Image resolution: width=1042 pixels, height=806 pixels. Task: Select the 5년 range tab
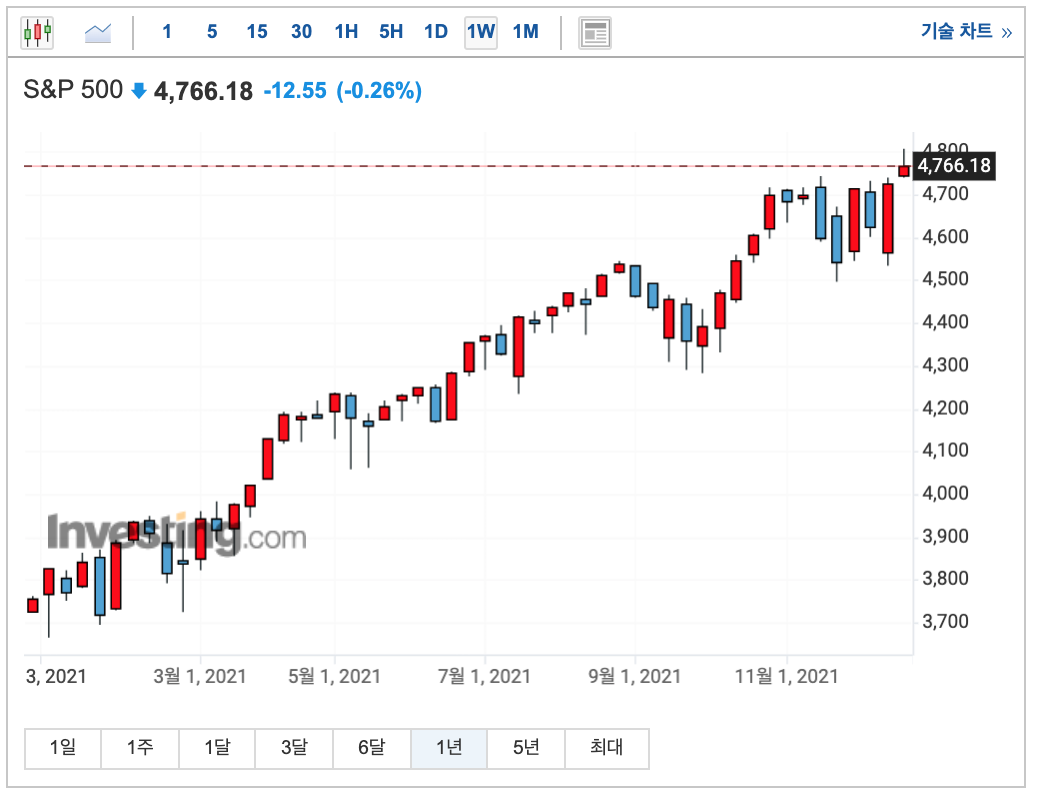click(x=526, y=748)
